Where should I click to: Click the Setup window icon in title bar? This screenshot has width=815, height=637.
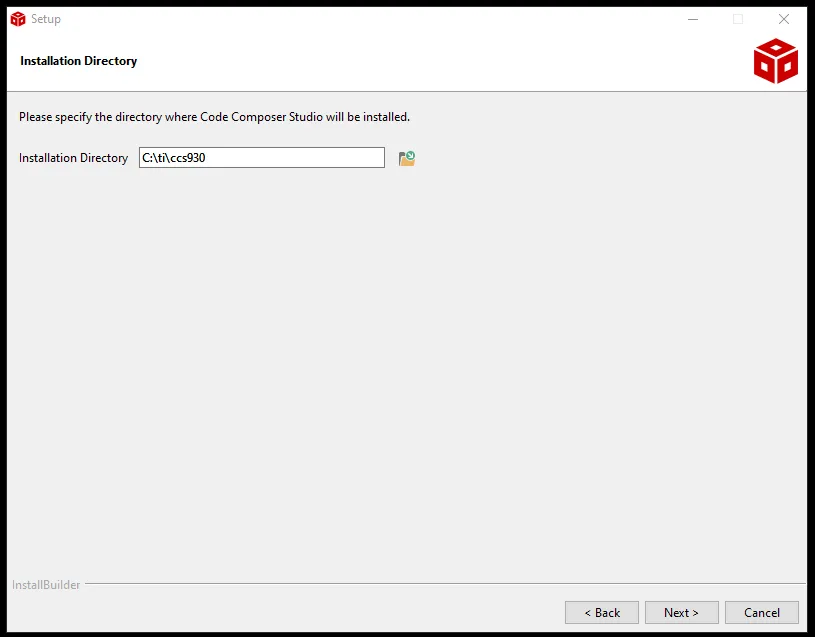tap(18, 19)
